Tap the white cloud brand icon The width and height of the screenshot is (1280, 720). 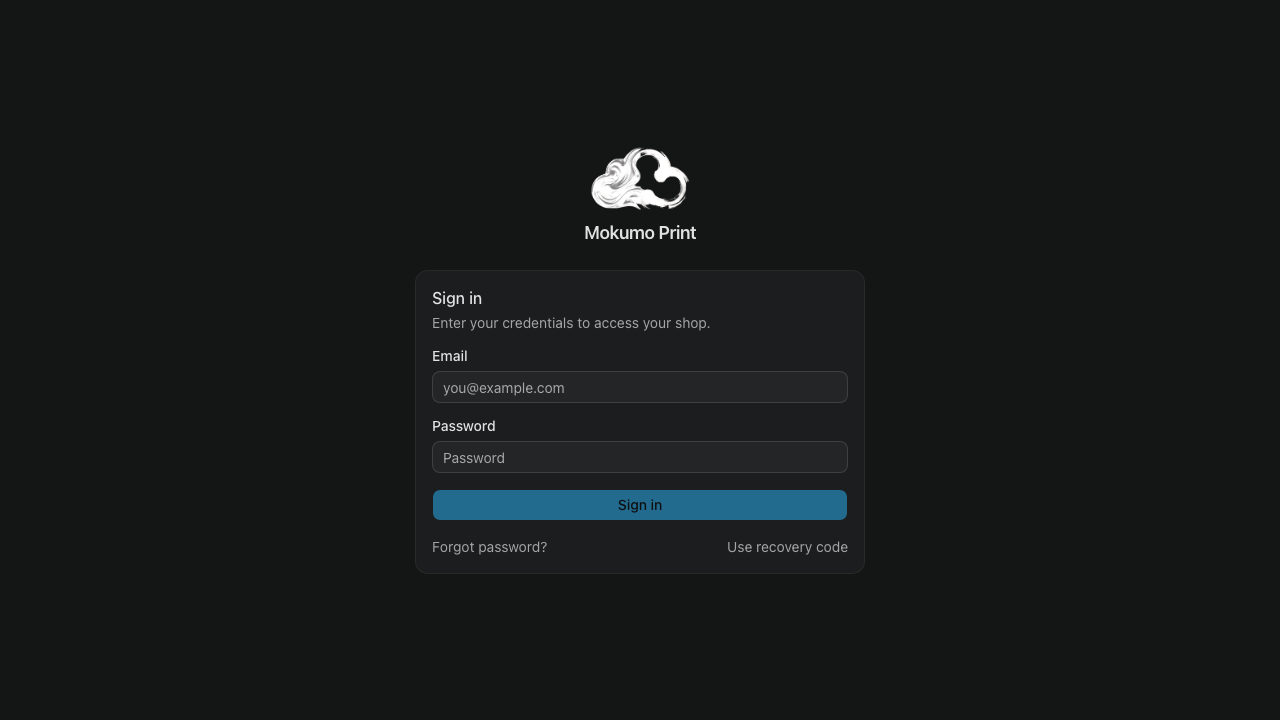640,179
